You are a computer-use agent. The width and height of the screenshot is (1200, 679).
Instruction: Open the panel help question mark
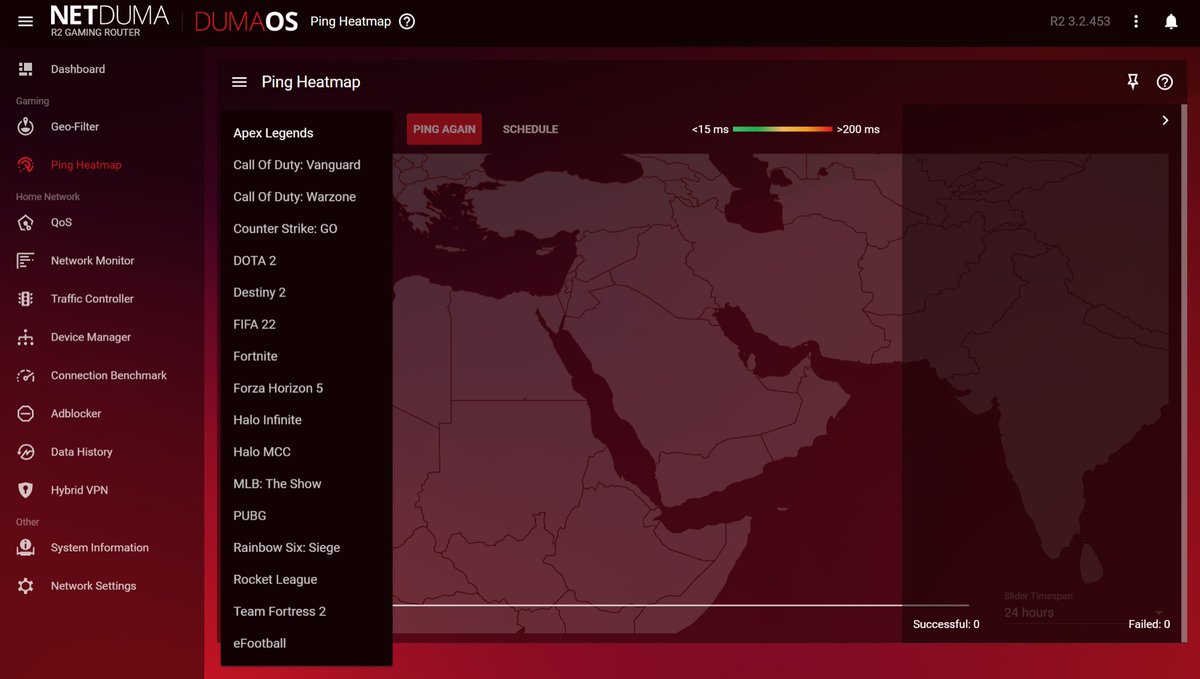coord(1164,82)
